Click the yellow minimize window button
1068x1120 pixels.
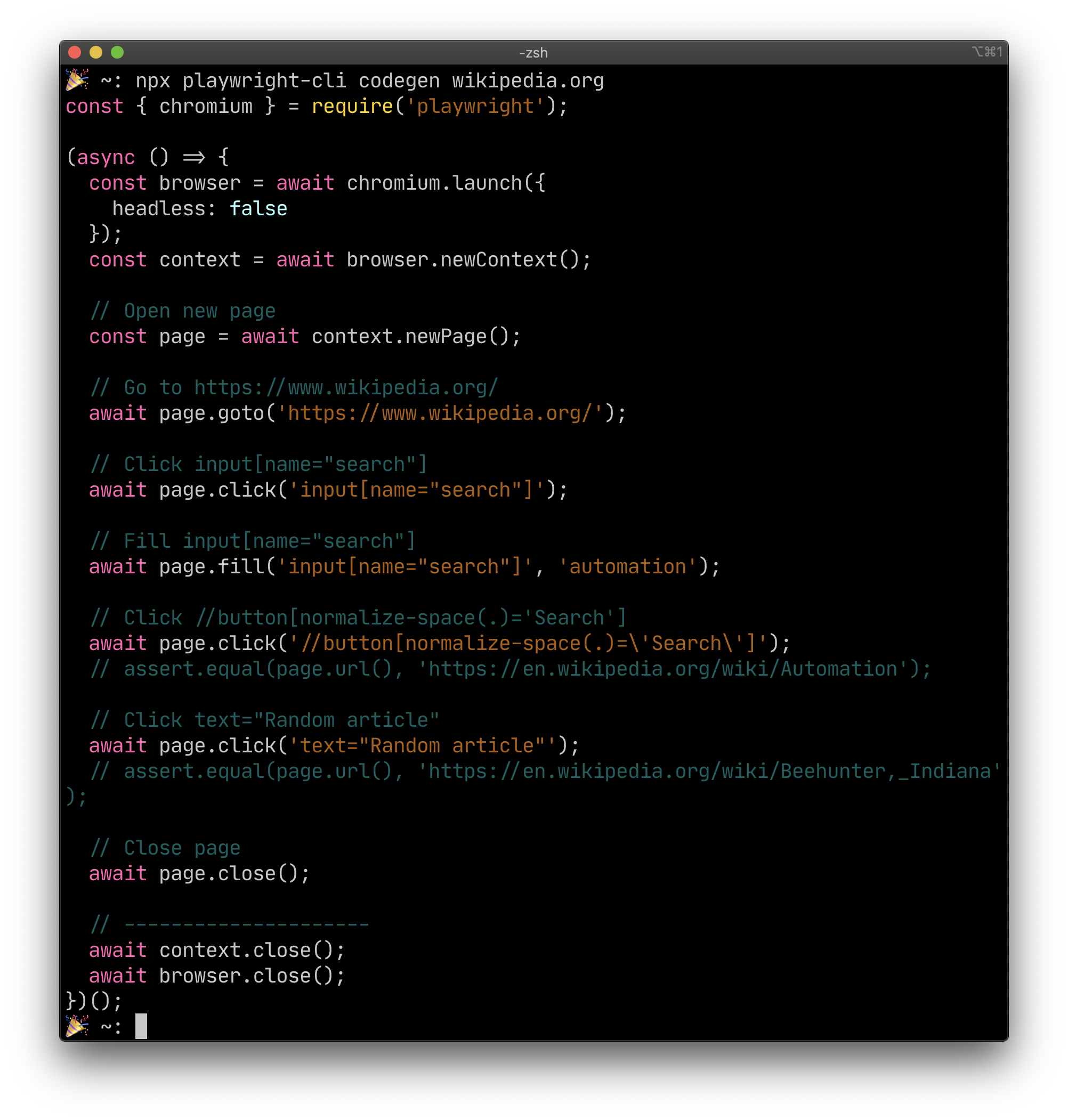pos(95,52)
